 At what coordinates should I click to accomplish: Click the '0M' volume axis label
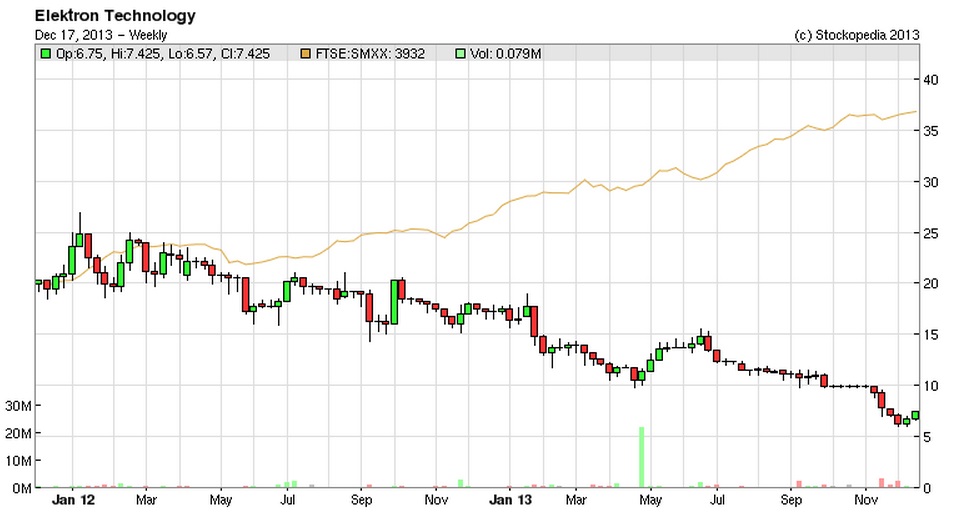click(22, 488)
